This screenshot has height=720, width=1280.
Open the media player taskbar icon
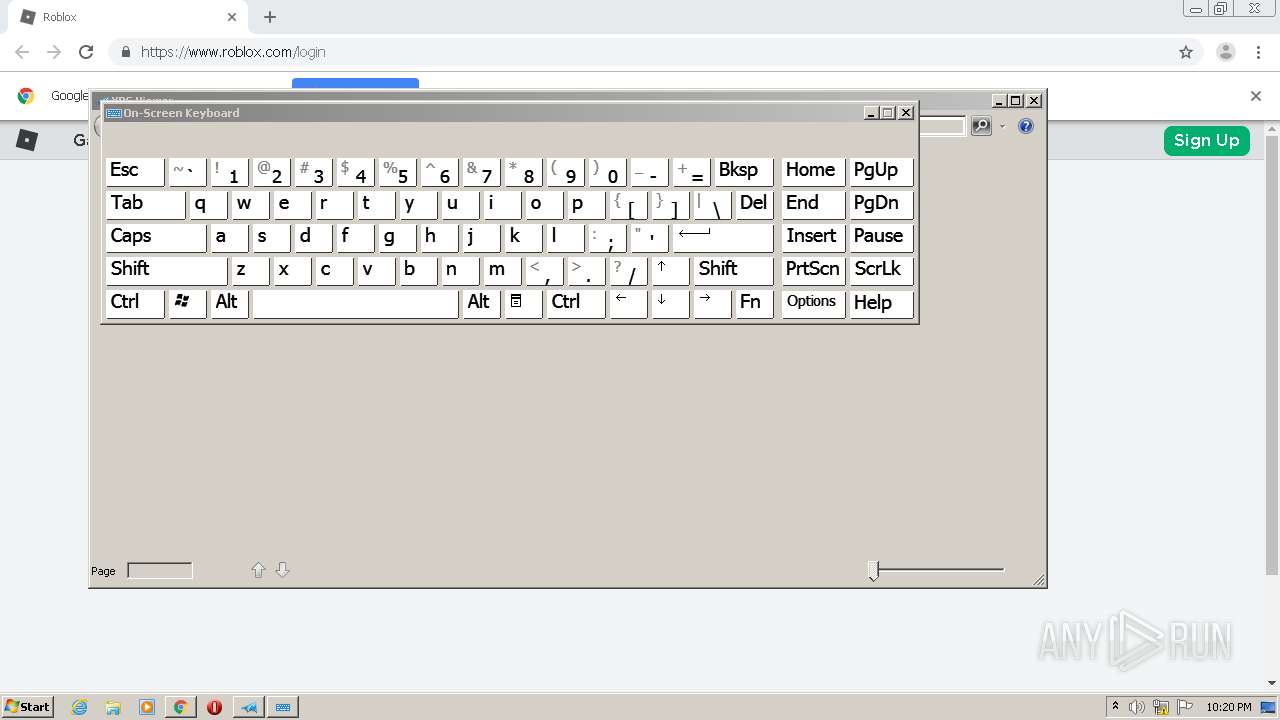point(147,707)
